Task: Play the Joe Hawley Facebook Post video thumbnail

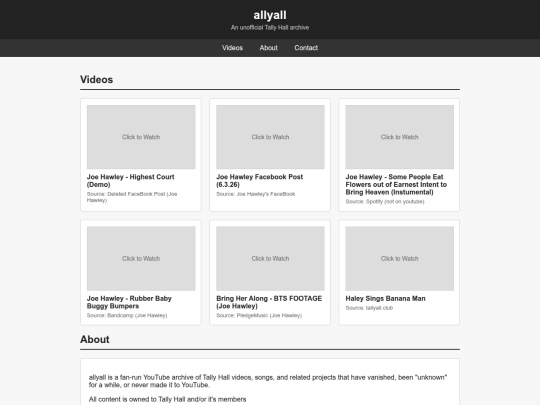Action: 270,137
